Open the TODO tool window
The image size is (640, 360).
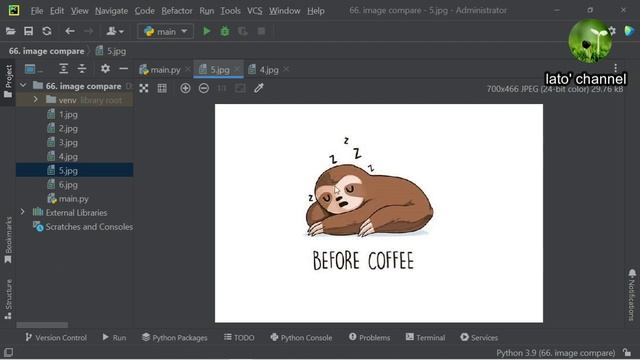(239, 338)
